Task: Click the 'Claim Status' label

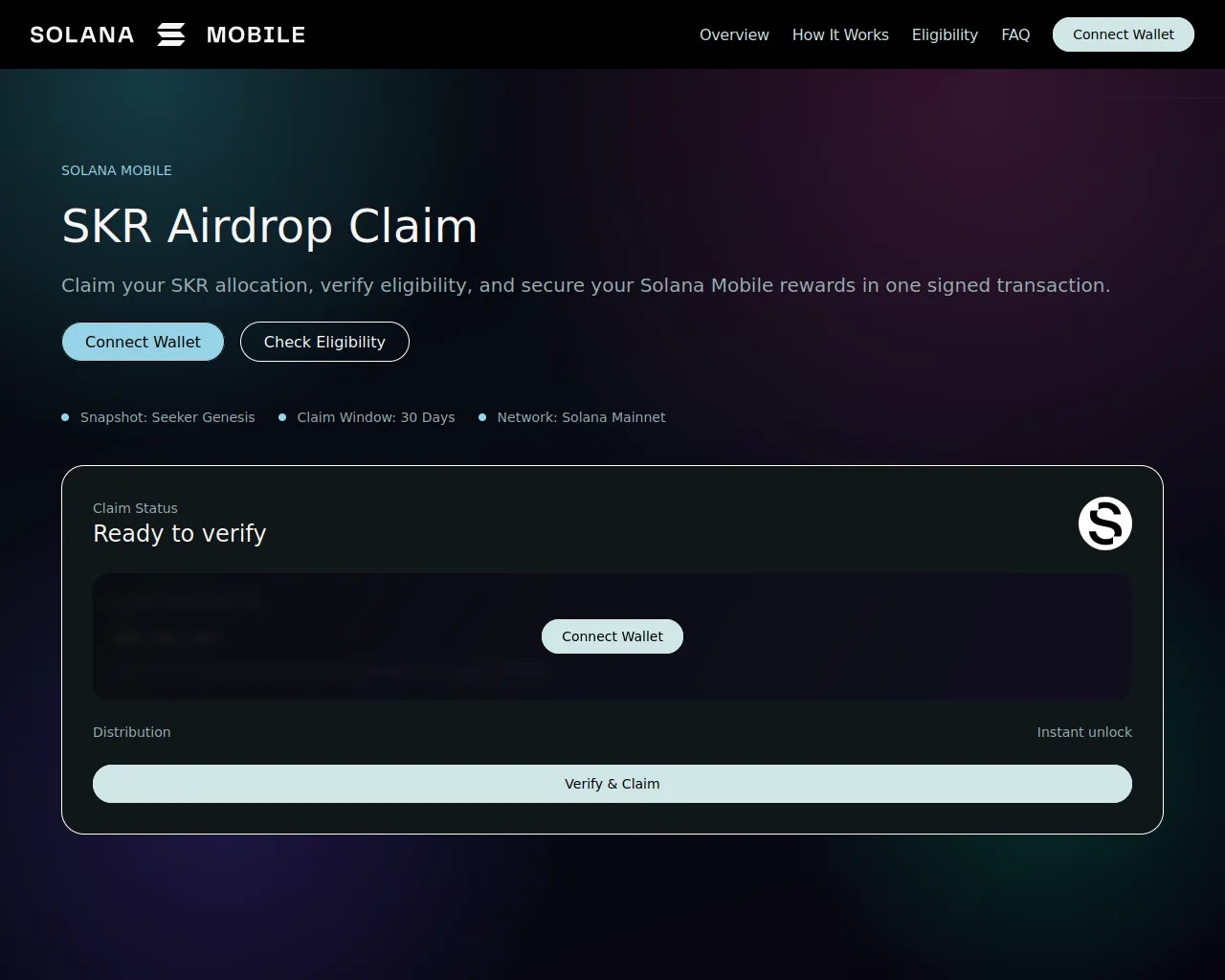Action: tap(135, 508)
